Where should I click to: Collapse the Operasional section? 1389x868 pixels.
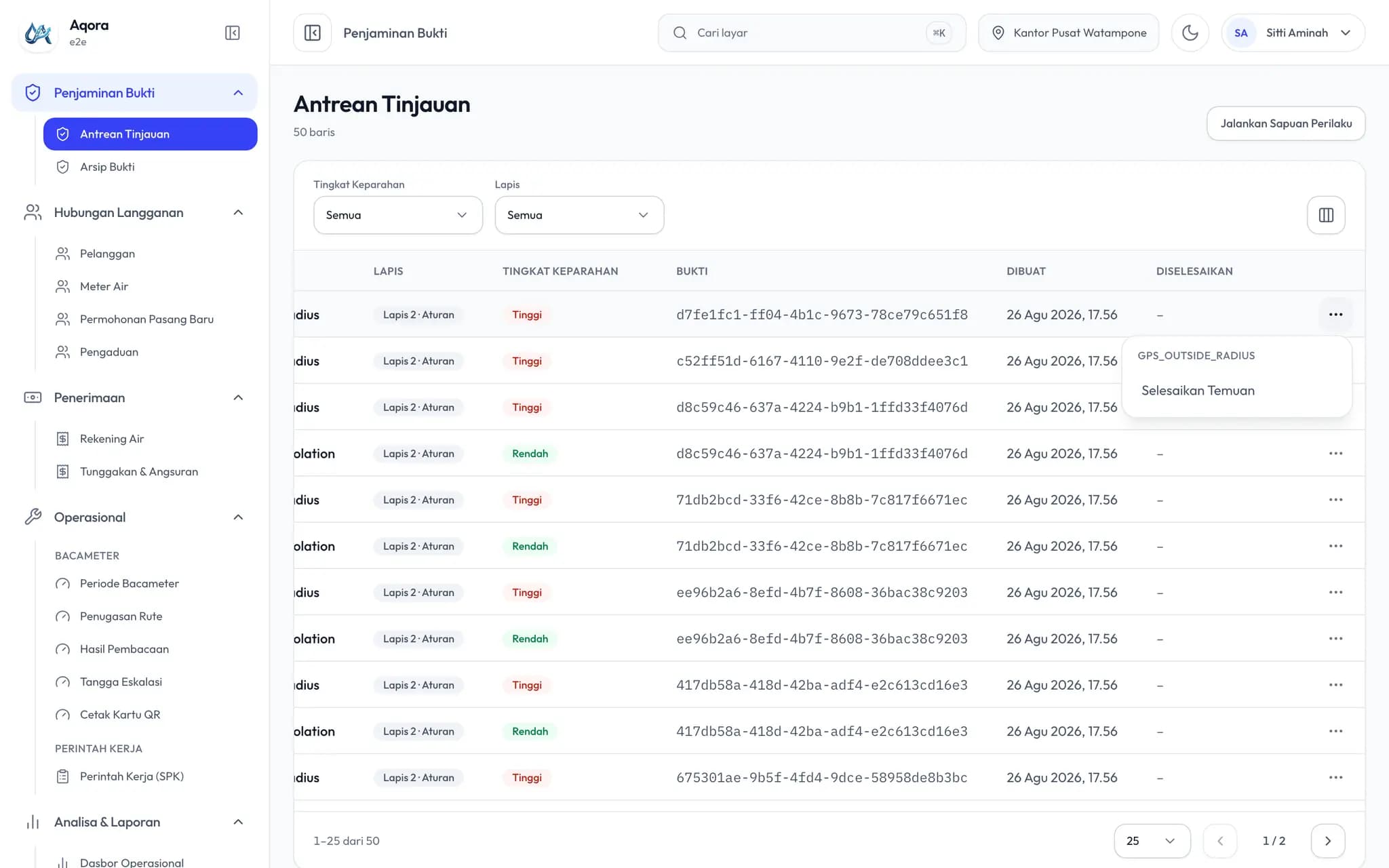[238, 517]
